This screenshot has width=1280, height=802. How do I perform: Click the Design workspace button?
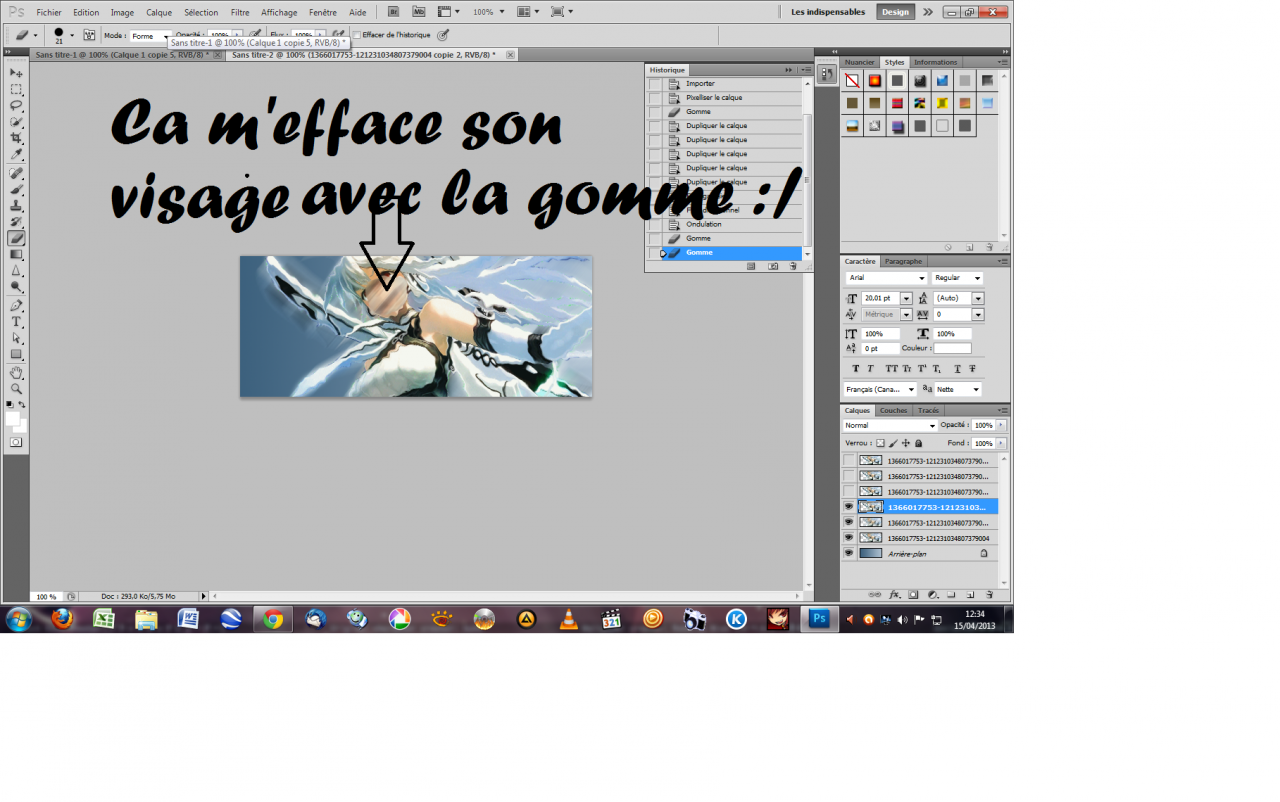(x=895, y=12)
